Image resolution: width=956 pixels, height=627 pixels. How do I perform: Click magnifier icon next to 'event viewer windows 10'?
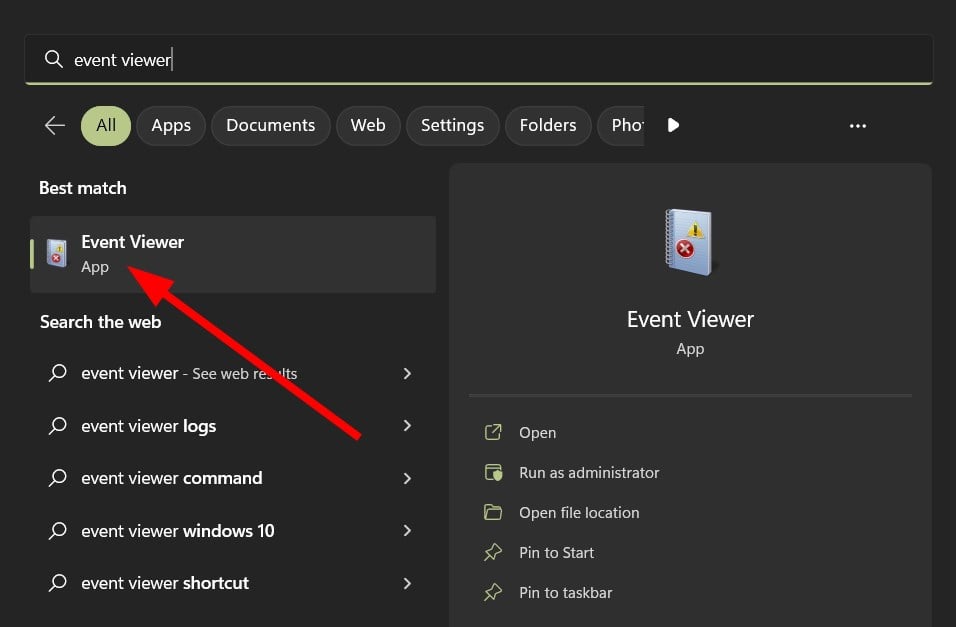(58, 530)
